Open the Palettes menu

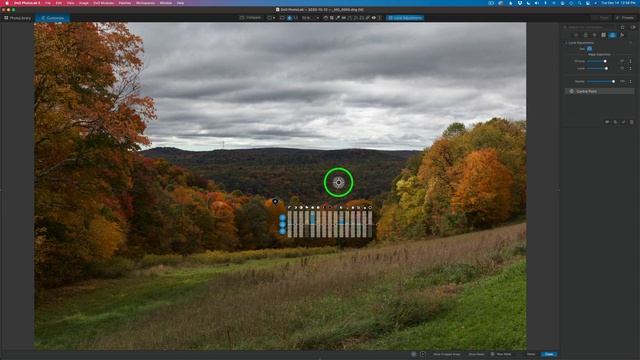point(125,3)
